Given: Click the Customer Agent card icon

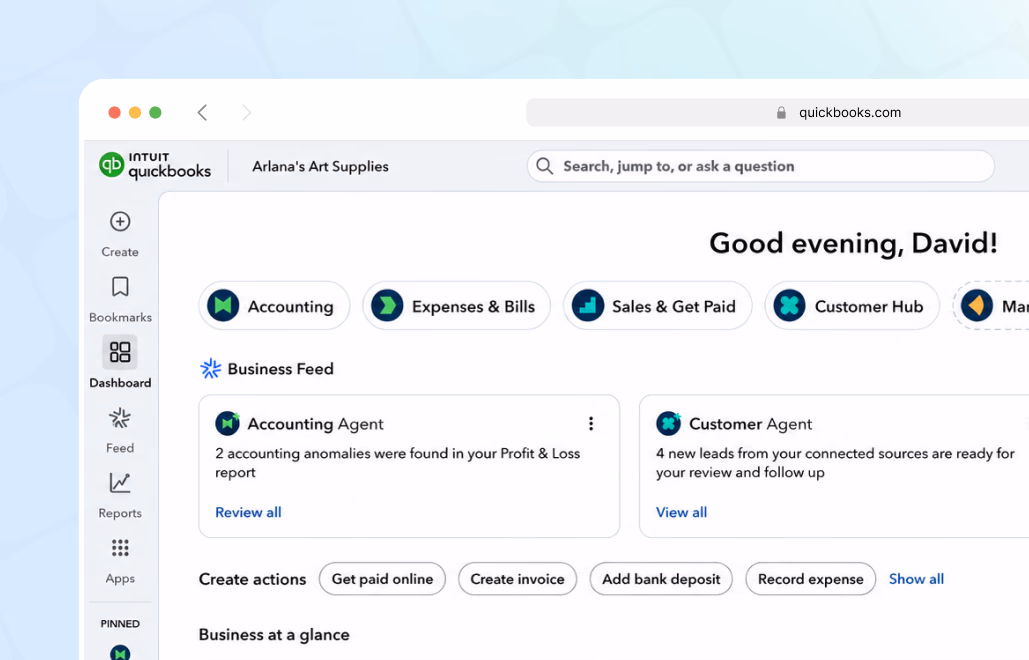Looking at the screenshot, I should click(x=669, y=423).
